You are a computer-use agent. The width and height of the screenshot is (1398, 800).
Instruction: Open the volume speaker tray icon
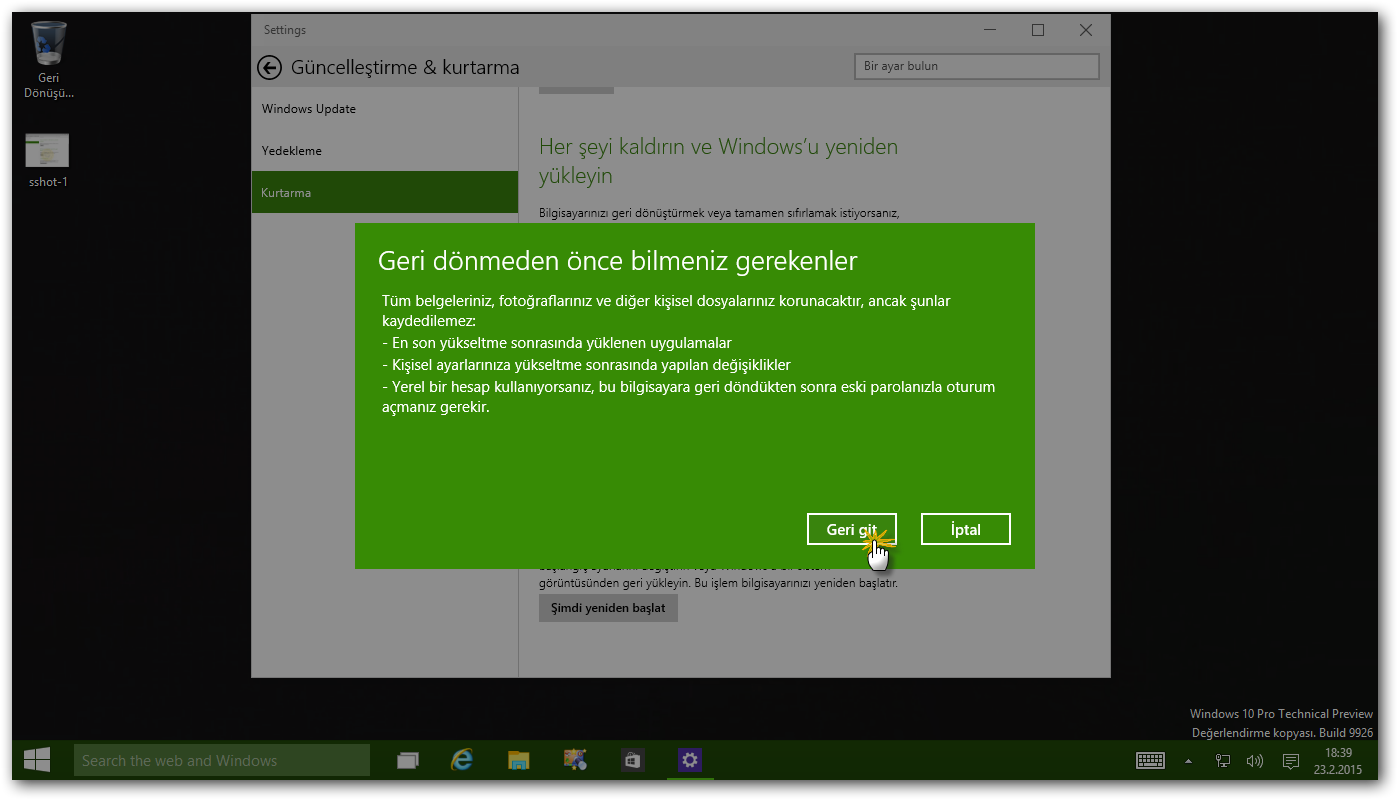click(x=1255, y=761)
